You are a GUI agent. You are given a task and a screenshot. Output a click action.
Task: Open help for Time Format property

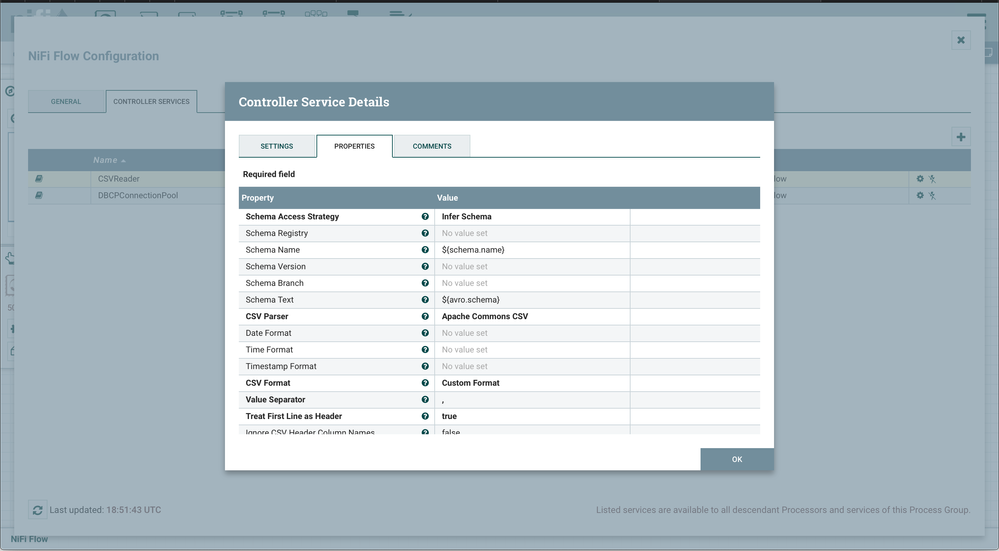425,350
